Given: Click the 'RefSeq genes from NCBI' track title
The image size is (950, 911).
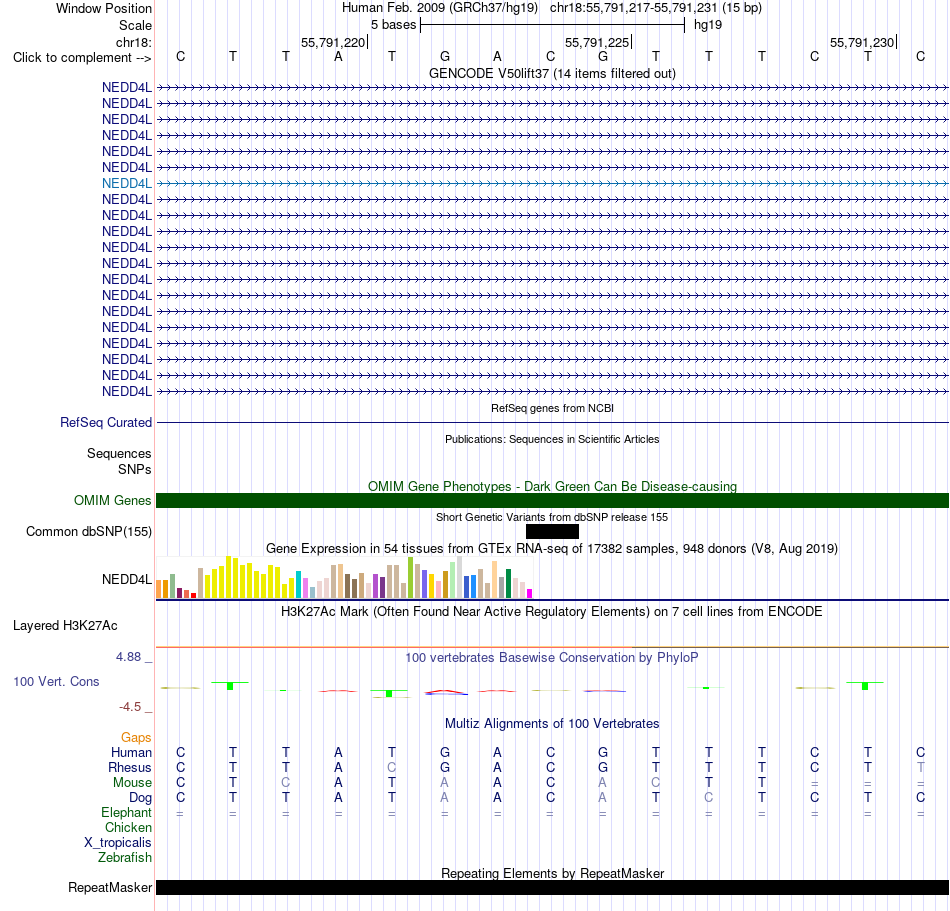Looking at the screenshot, I should pos(552,408).
